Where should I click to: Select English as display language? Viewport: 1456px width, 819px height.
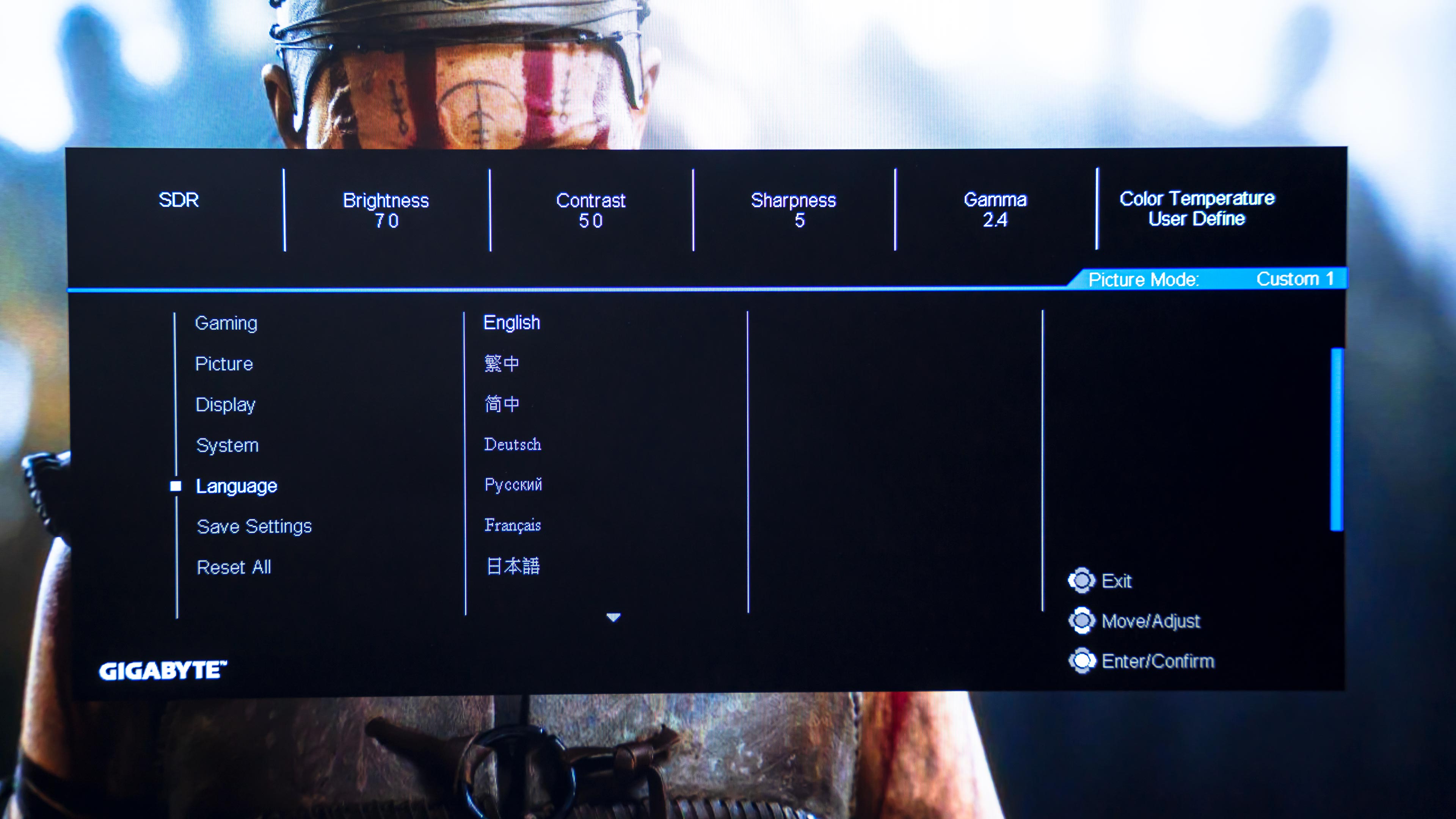click(x=512, y=321)
